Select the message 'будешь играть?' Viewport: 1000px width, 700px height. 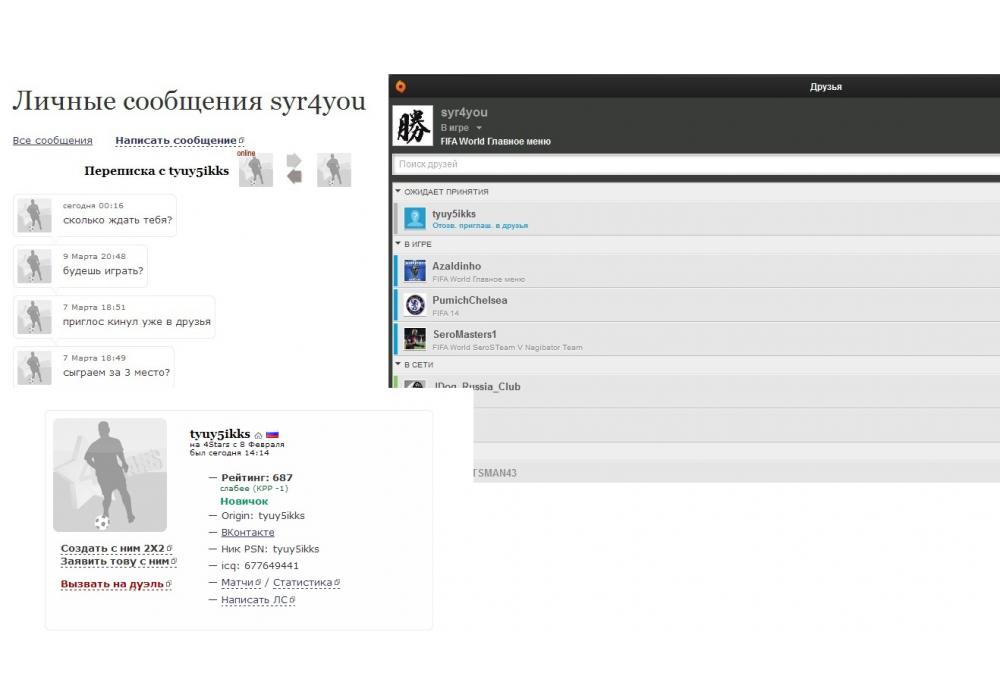103,271
